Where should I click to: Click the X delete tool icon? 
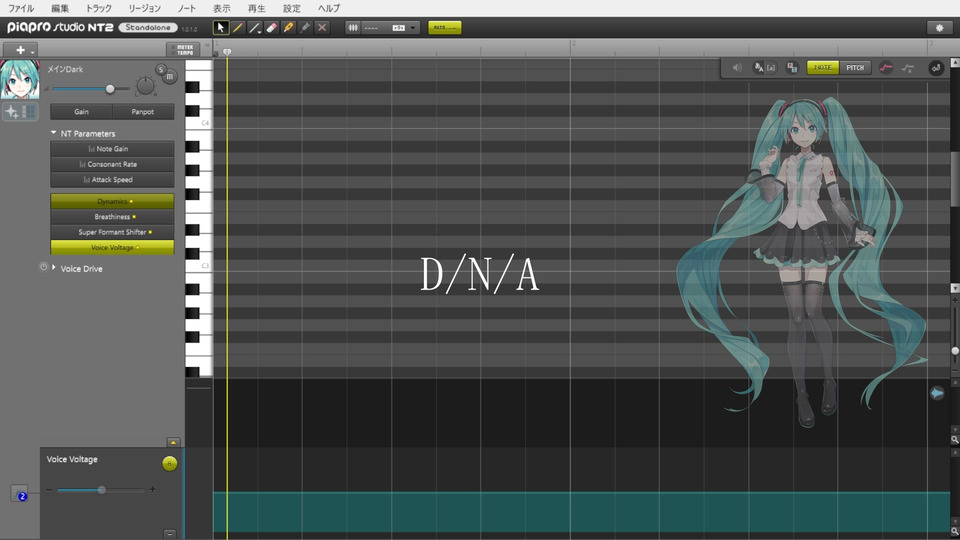(x=321, y=28)
